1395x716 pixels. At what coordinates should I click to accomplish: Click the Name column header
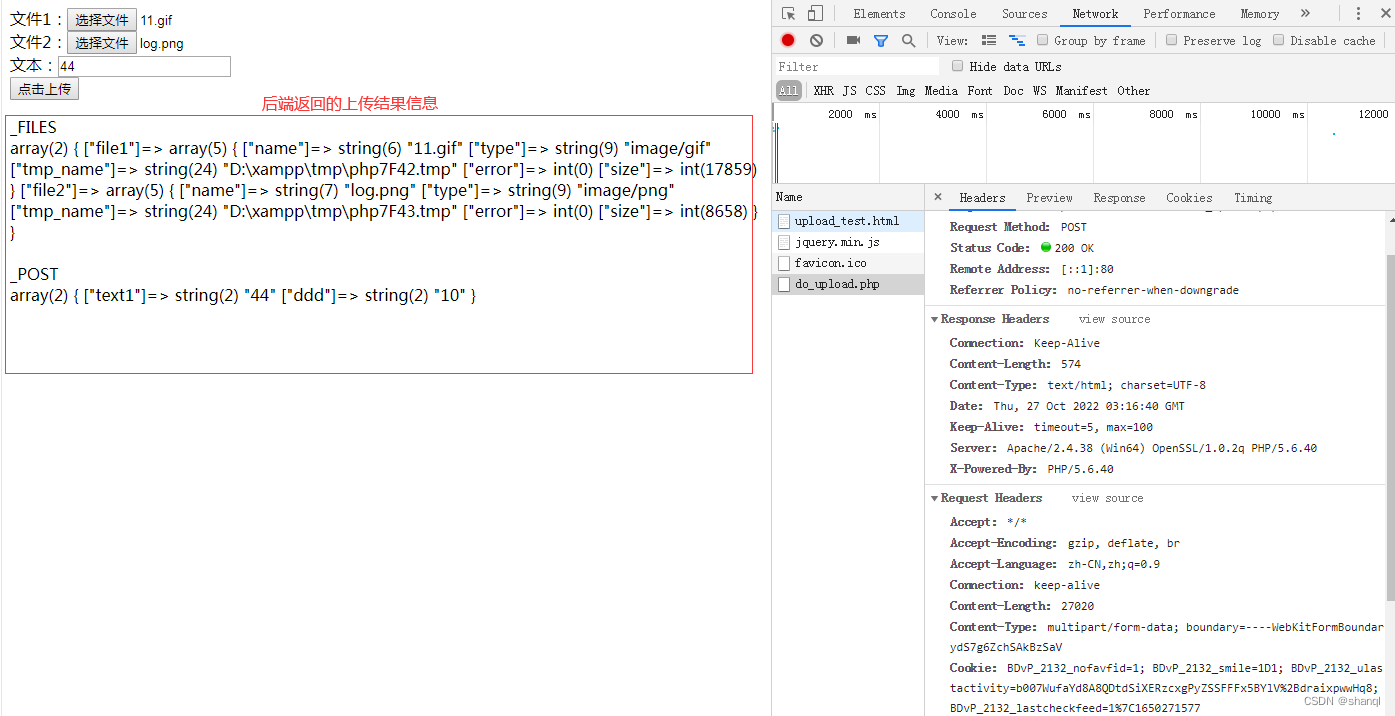[848, 197]
